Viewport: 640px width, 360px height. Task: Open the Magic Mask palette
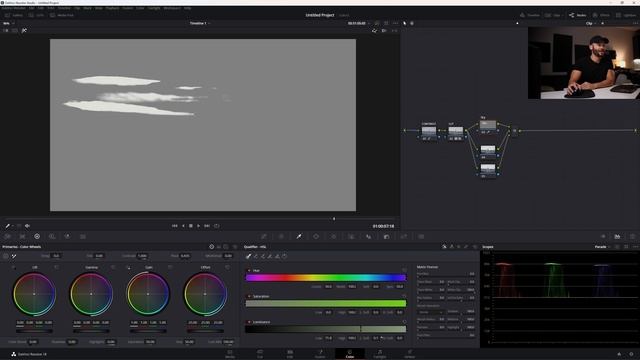tap(351, 236)
